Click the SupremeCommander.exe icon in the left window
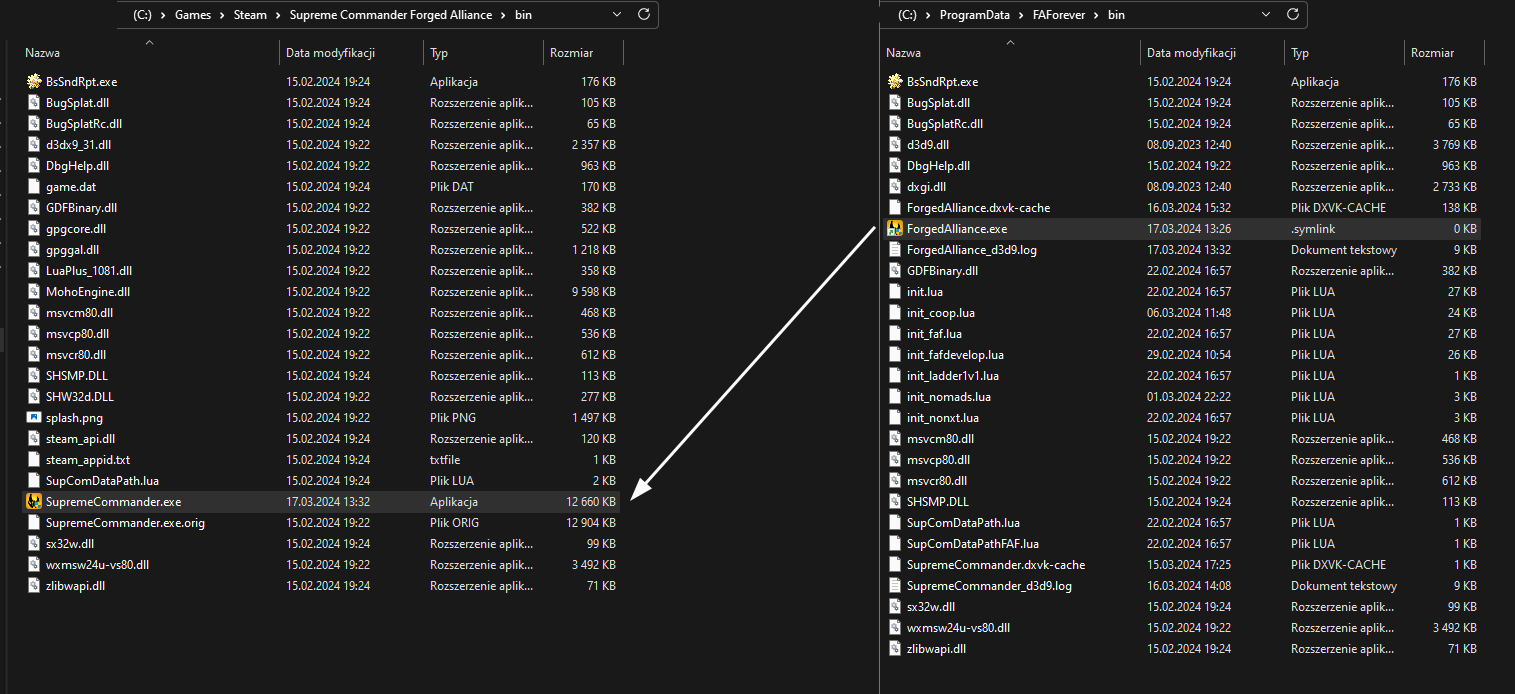 (x=34, y=502)
